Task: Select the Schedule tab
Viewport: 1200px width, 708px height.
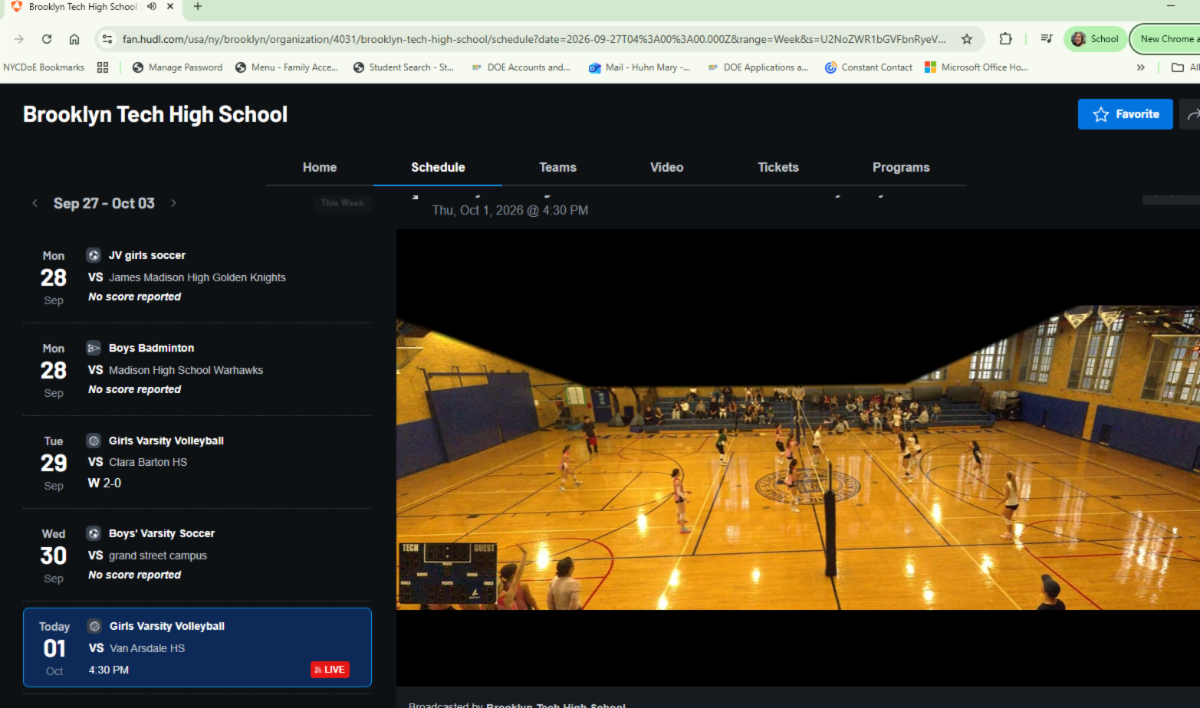Action: coord(438,167)
